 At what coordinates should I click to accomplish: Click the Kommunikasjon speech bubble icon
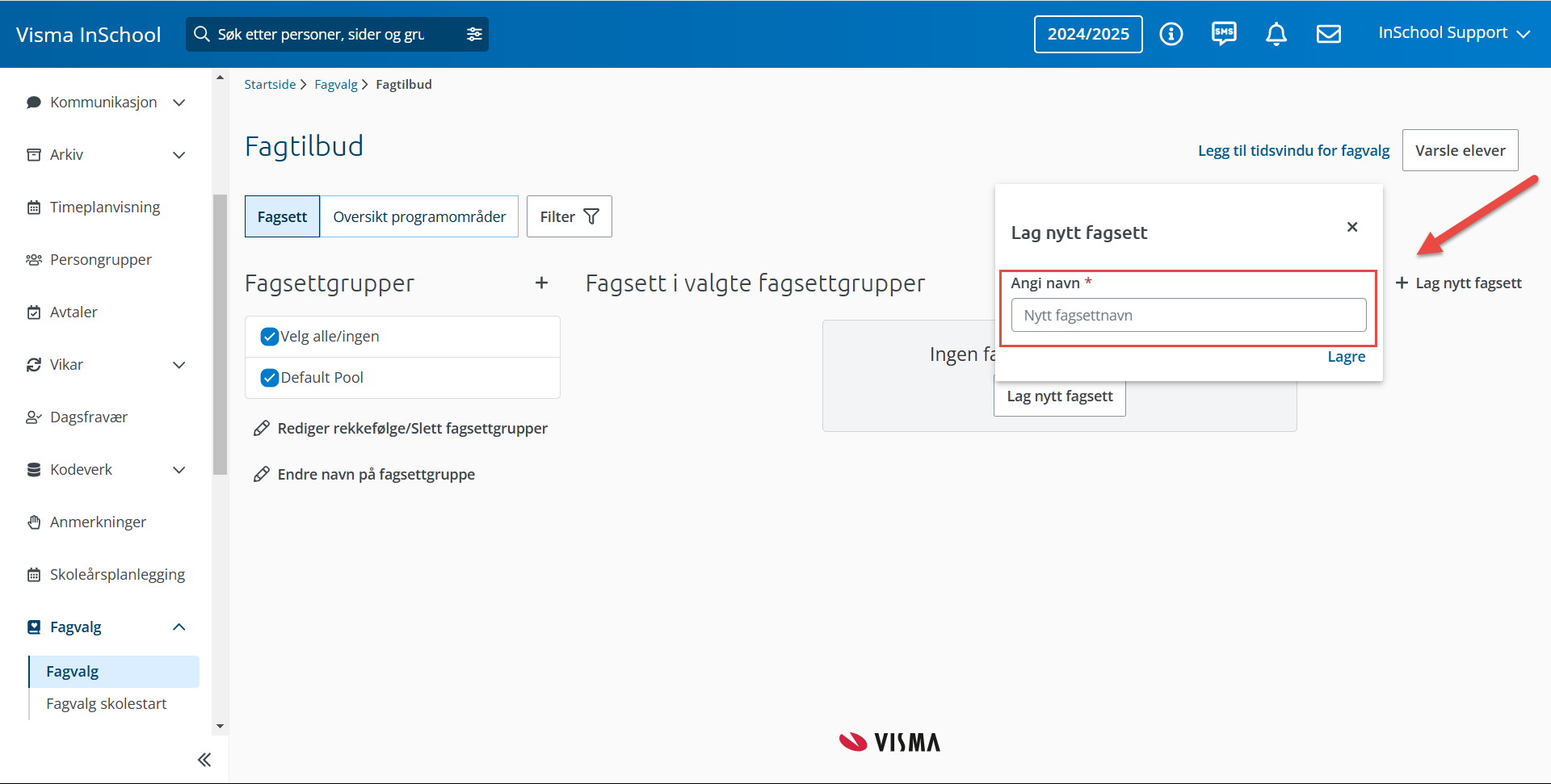tap(34, 103)
